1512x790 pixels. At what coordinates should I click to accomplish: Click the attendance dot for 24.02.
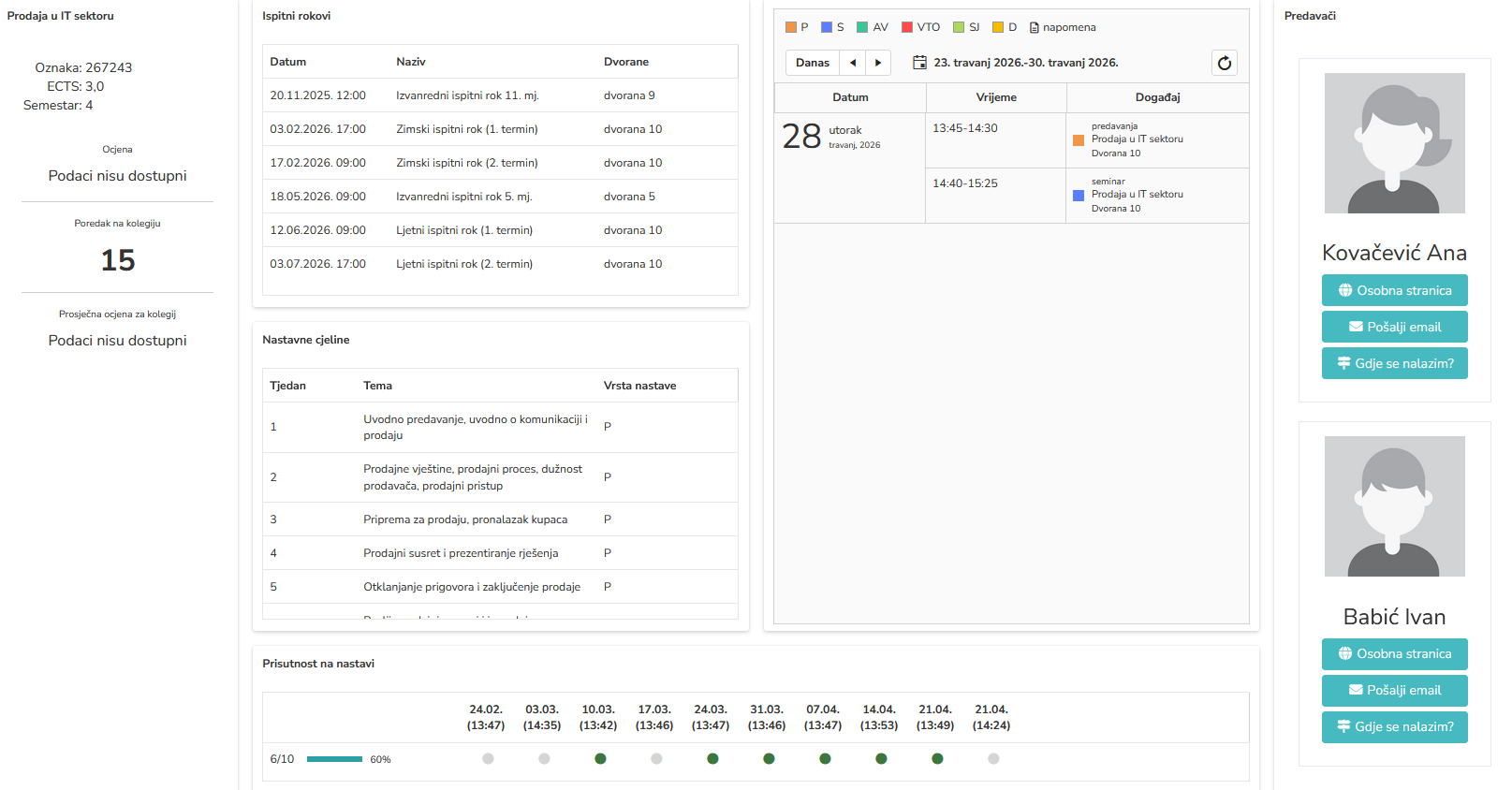coord(488,759)
